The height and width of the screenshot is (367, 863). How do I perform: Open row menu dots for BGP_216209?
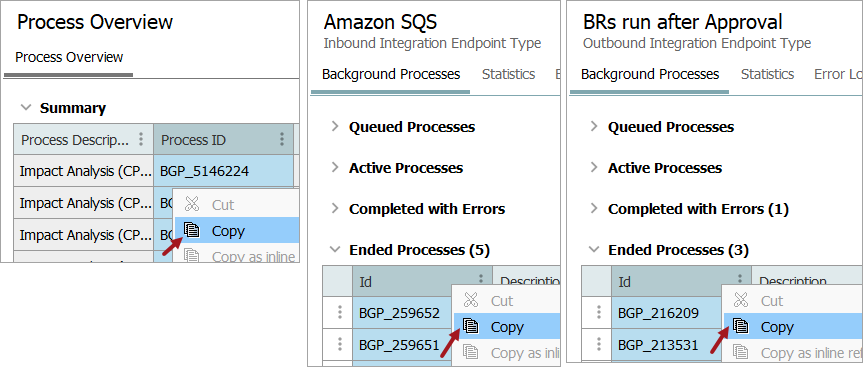pos(598,313)
